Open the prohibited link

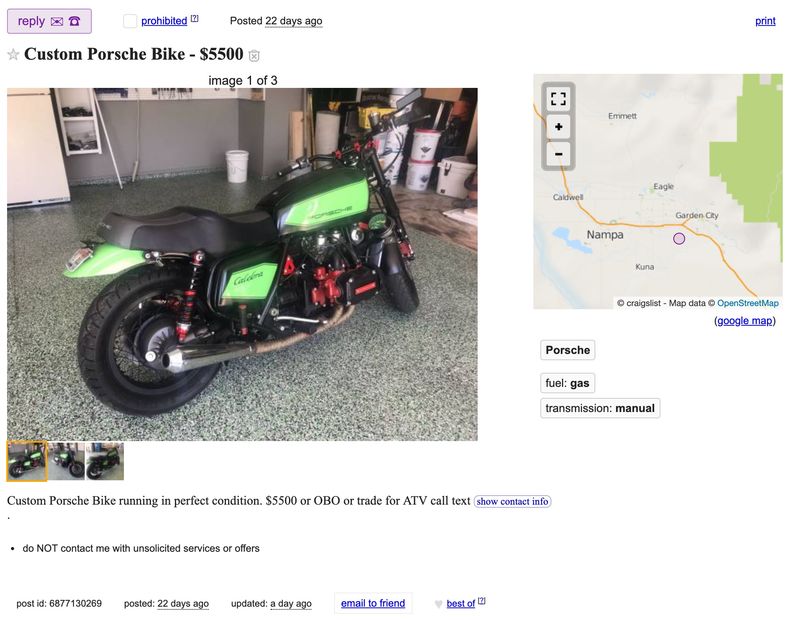[x=164, y=21]
